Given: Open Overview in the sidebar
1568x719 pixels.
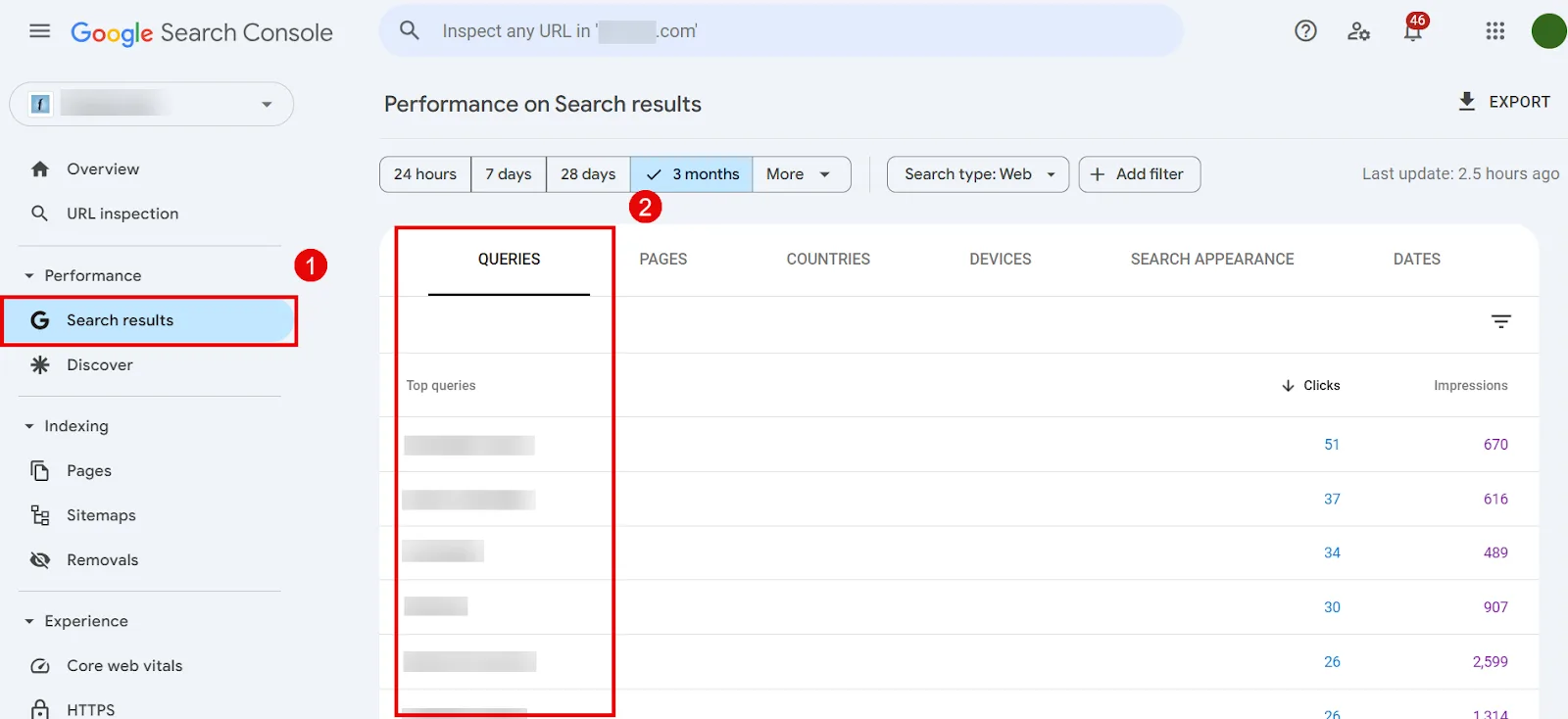Looking at the screenshot, I should point(103,169).
